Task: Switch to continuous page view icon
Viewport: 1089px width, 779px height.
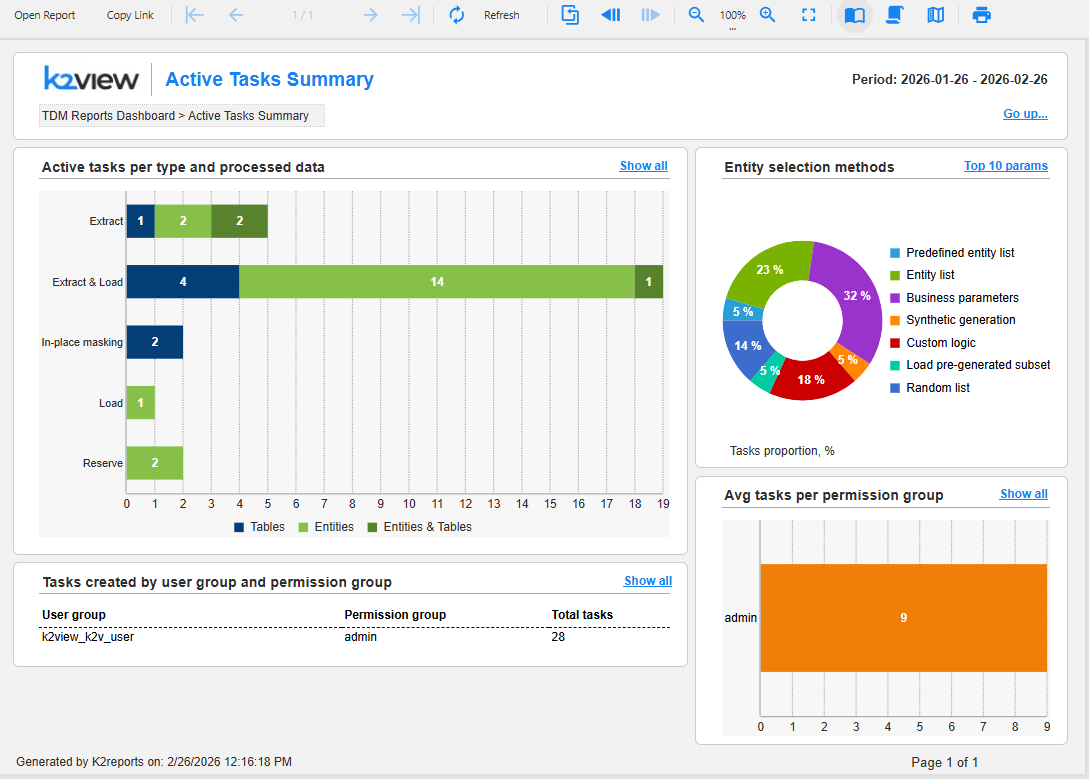Action: [895, 15]
